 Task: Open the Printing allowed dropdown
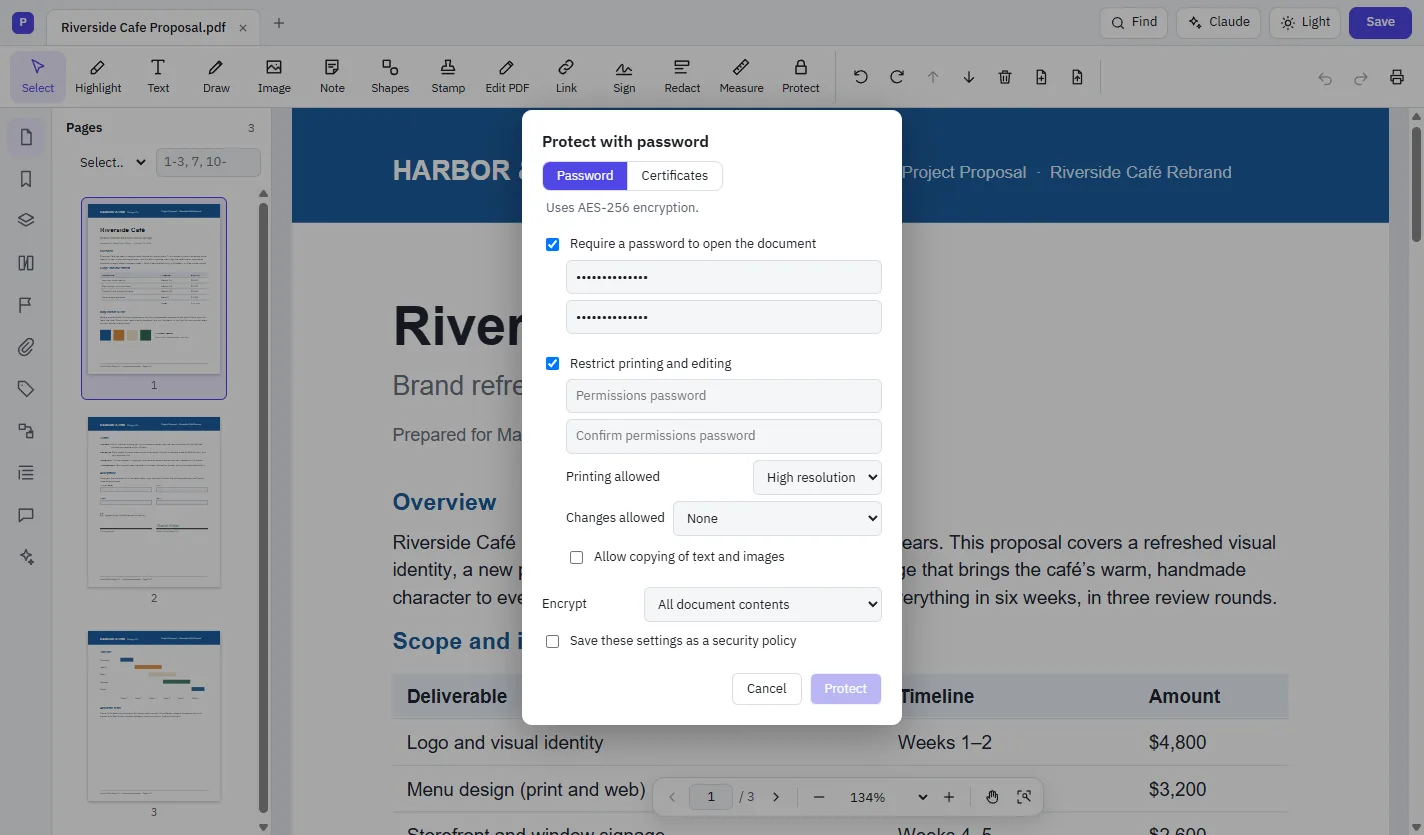(817, 477)
